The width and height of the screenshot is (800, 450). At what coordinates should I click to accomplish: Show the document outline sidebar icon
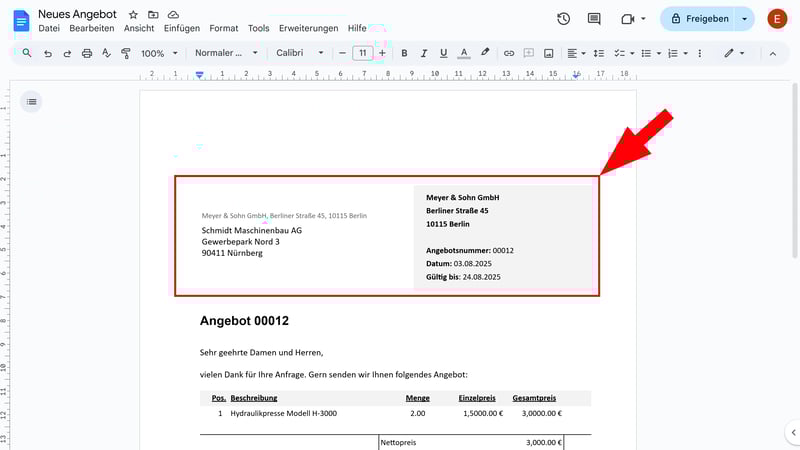coord(31,101)
